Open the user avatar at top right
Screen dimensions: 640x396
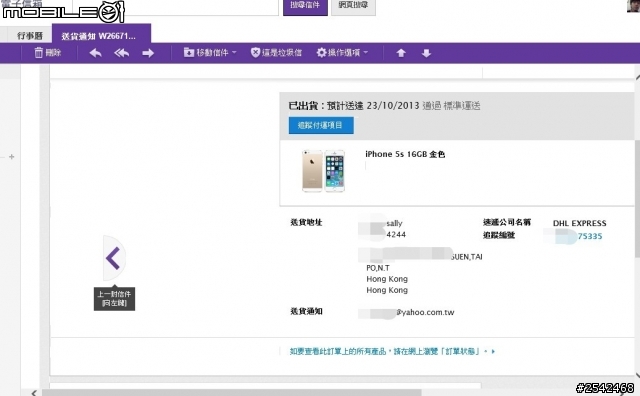pyautogui.click(x=633, y=6)
